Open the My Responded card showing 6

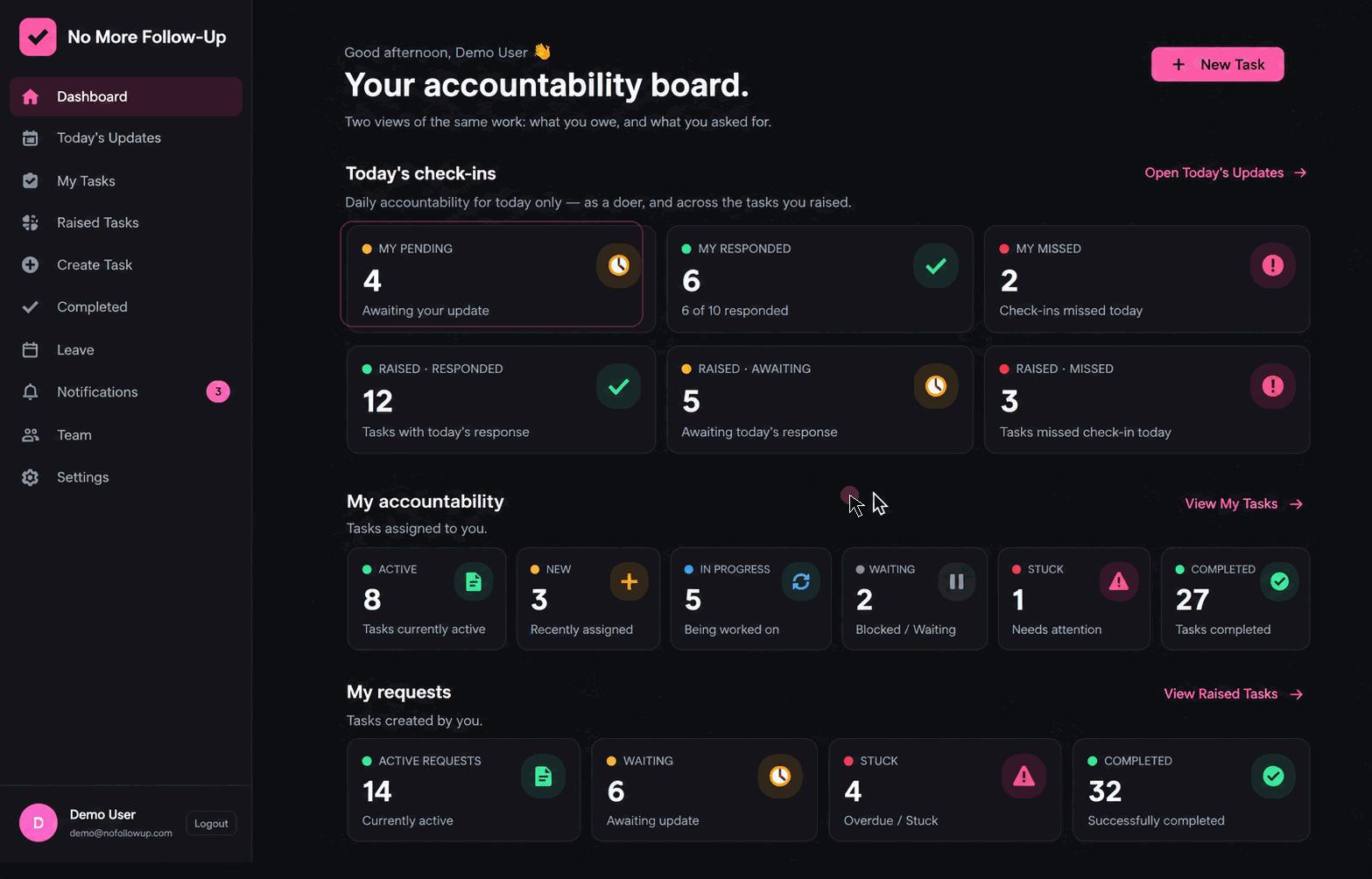(820, 279)
